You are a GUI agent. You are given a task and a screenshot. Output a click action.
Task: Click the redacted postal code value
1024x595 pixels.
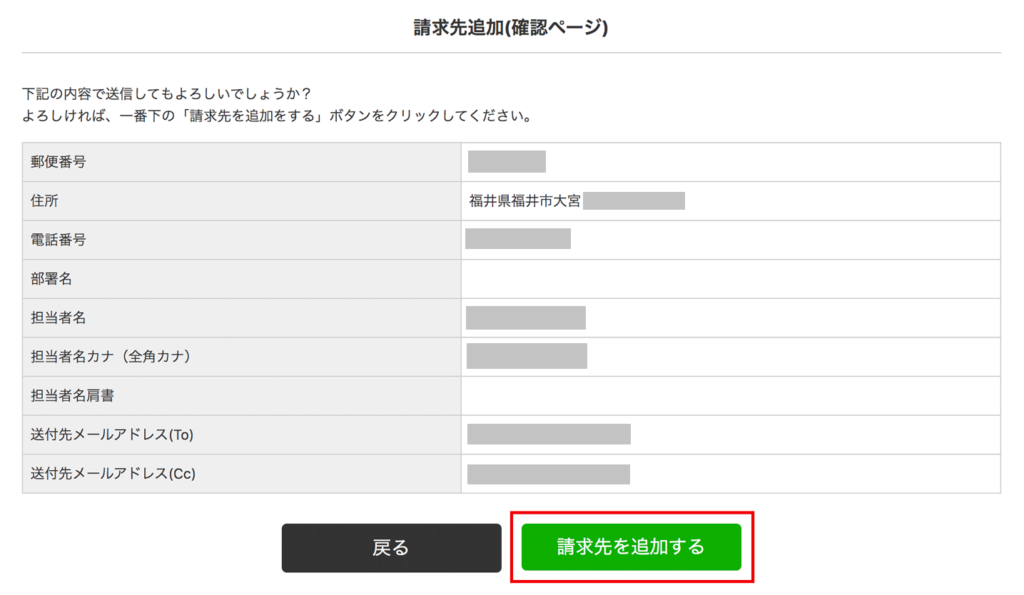pos(507,162)
